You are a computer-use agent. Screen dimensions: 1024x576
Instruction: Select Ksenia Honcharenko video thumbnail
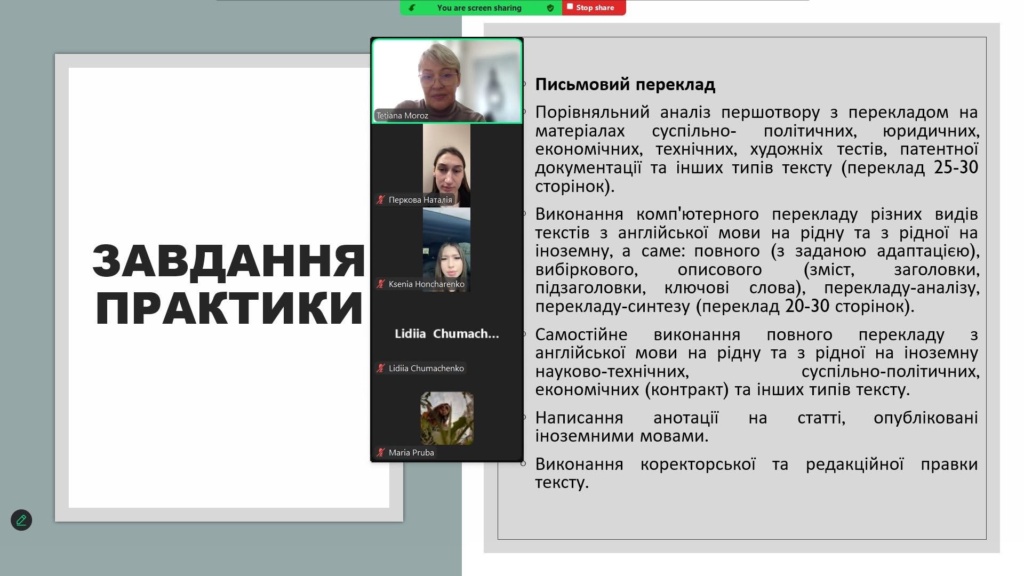point(447,249)
